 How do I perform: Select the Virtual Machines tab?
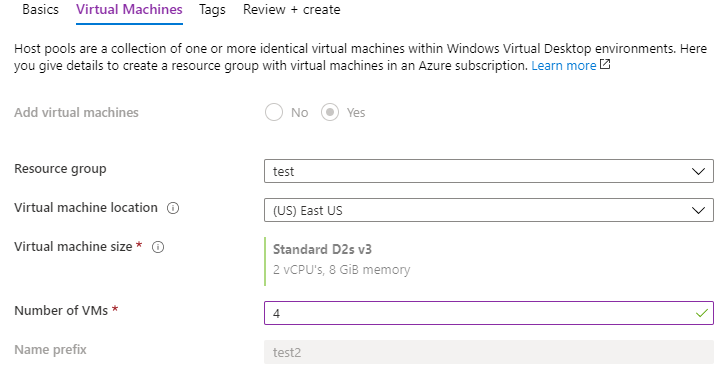(x=129, y=10)
